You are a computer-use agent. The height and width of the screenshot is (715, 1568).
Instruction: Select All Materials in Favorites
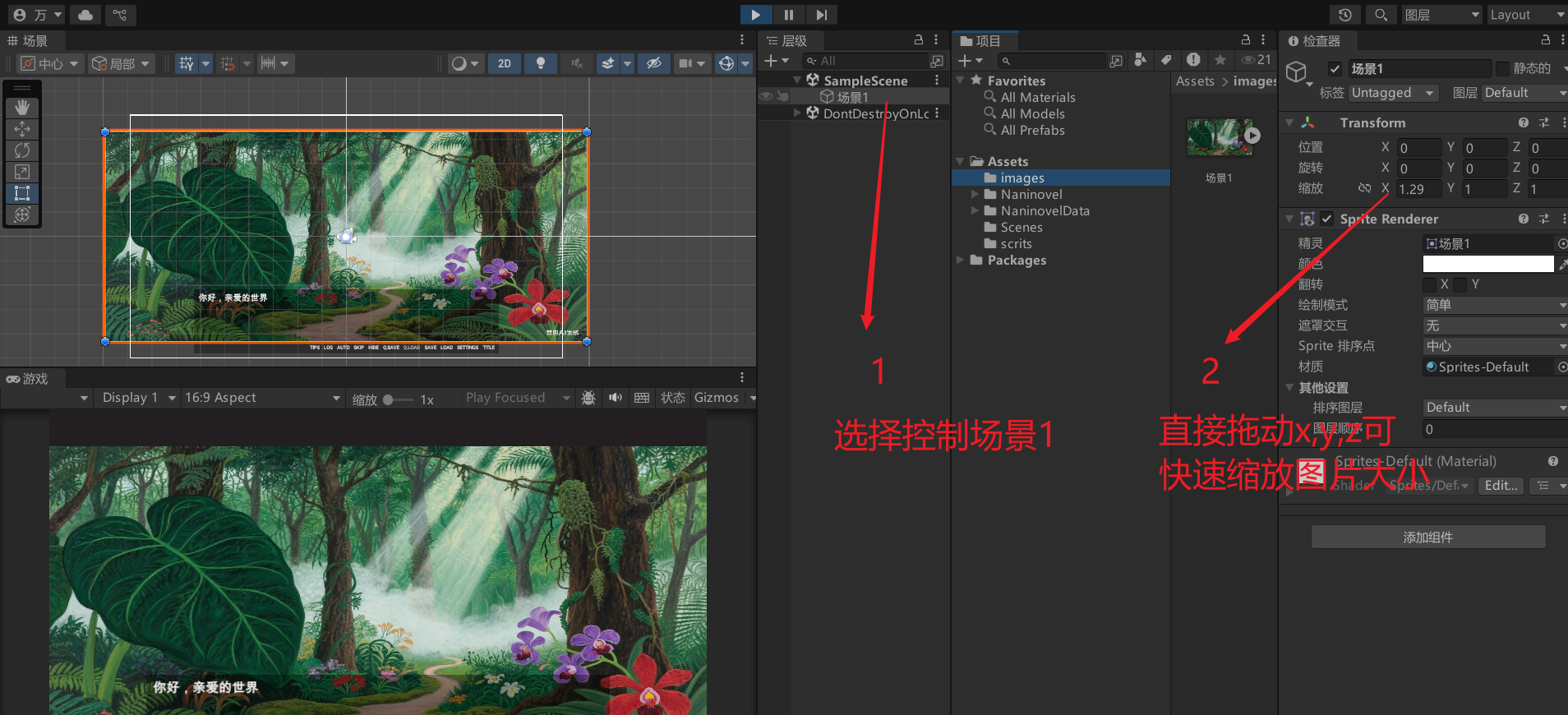[1038, 97]
